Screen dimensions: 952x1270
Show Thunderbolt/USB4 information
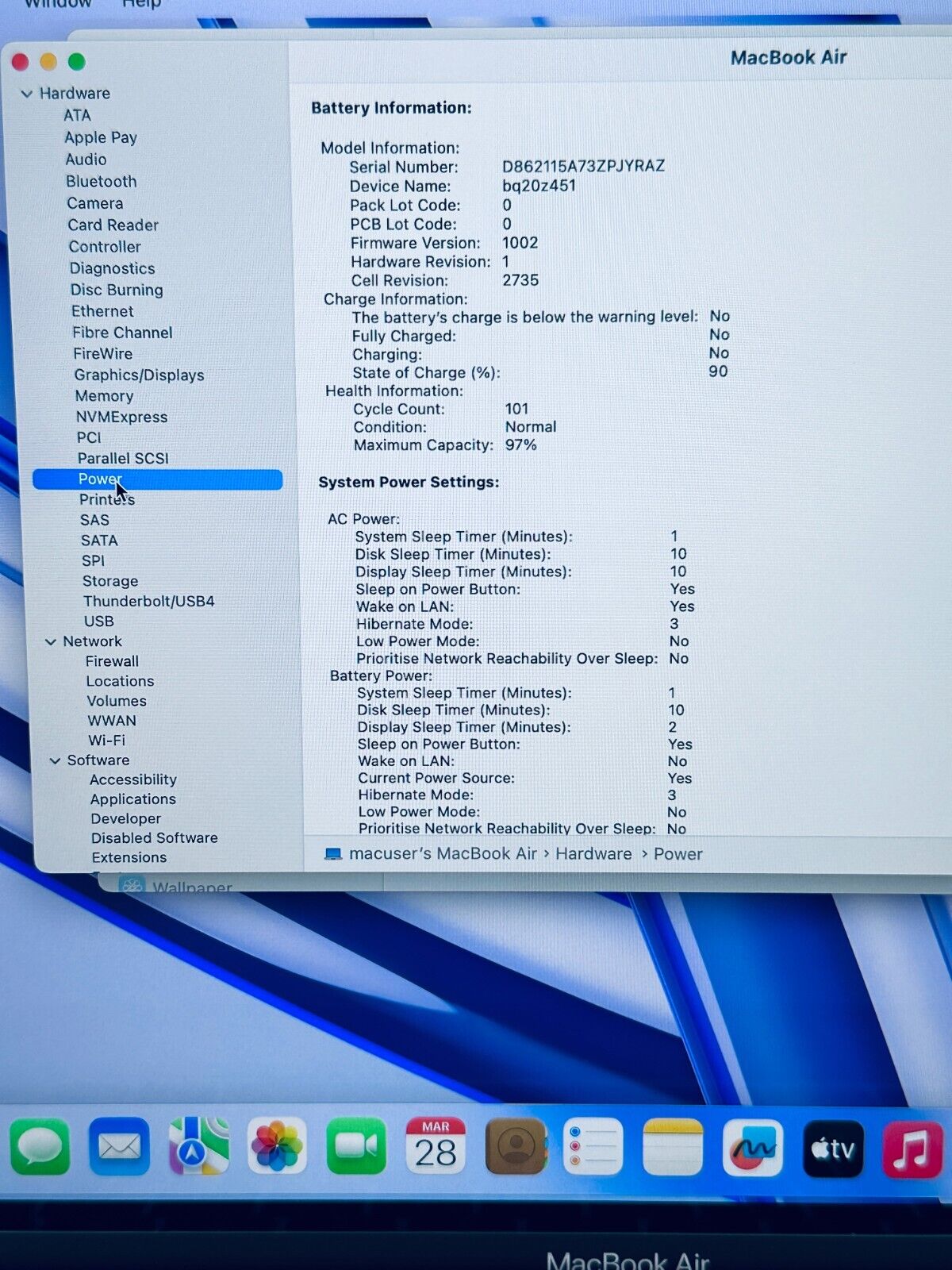[148, 601]
